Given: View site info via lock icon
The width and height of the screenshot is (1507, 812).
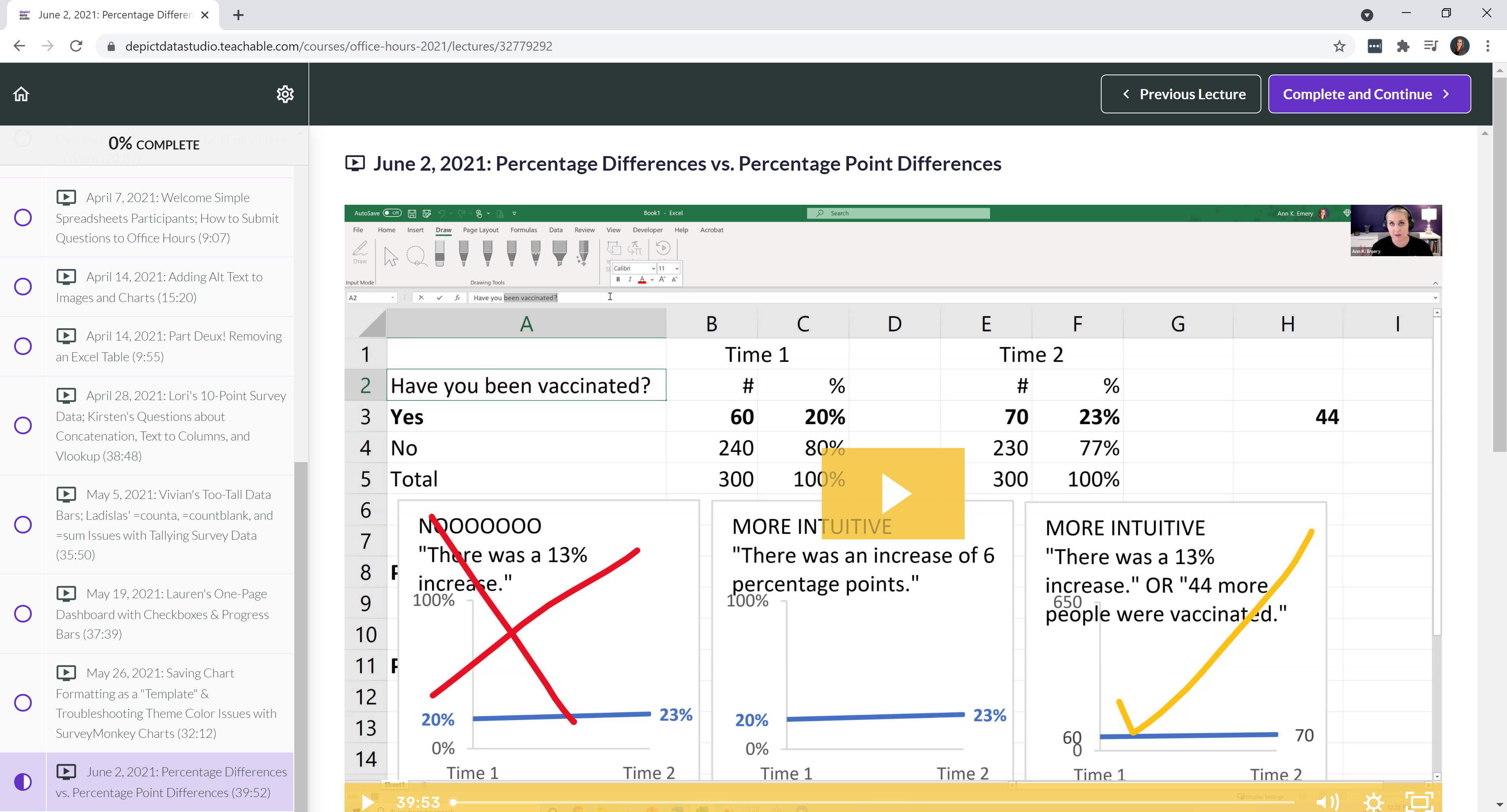Looking at the screenshot, I should pos(111,46).
